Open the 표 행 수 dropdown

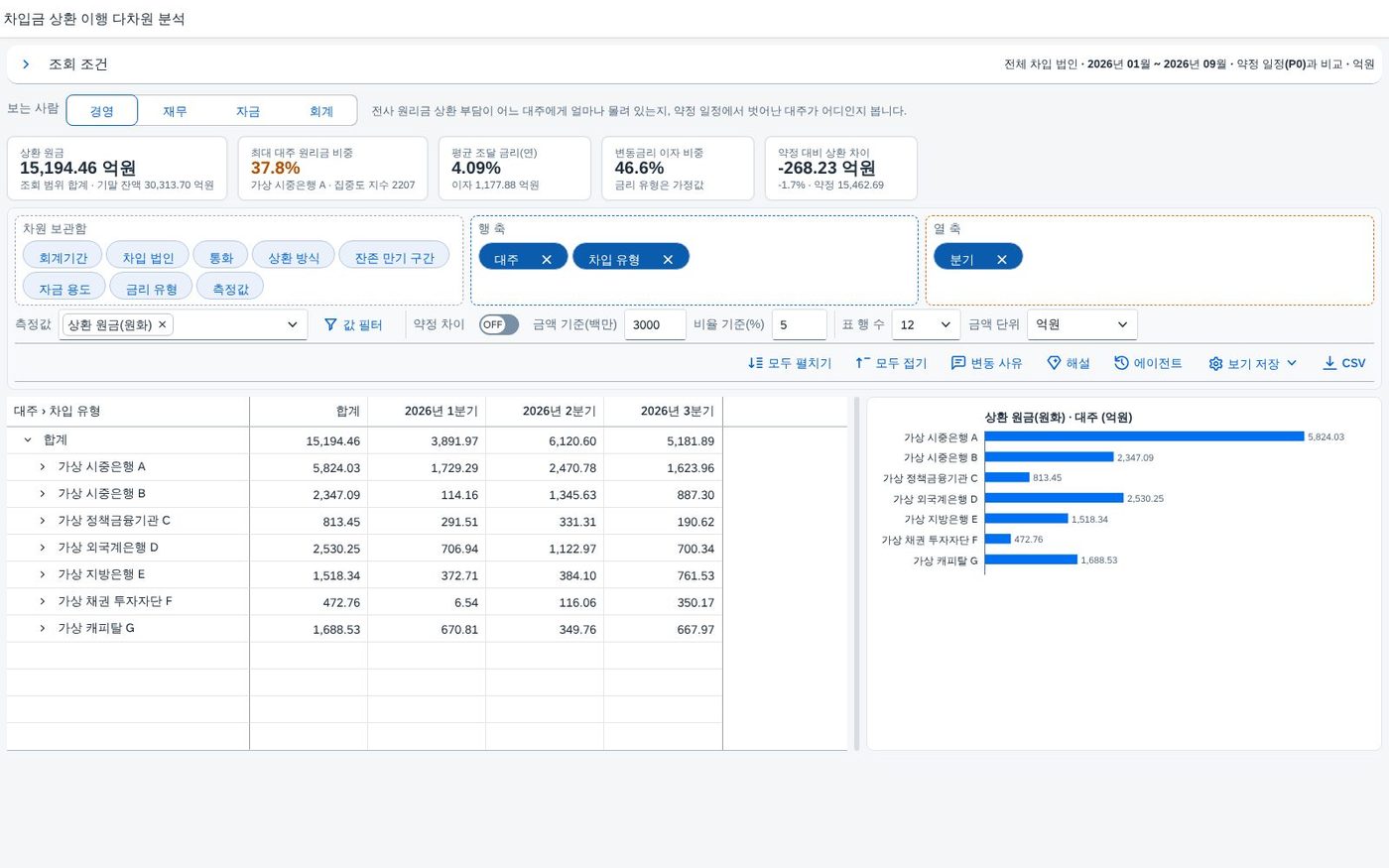[926, 324]
